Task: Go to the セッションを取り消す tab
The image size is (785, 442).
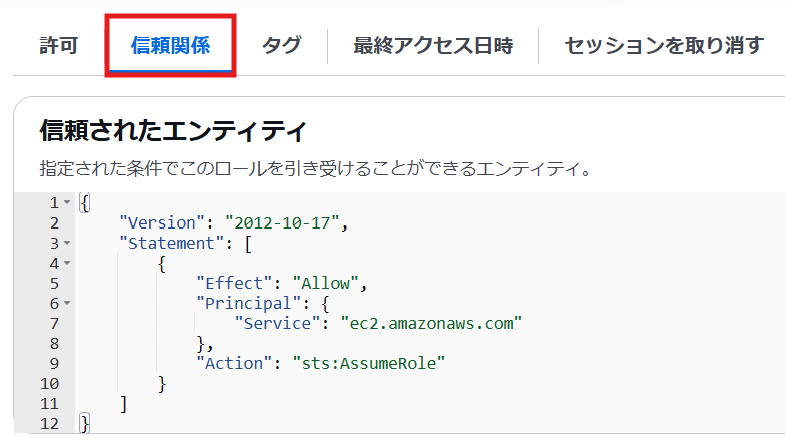Action: pos(664,46)
